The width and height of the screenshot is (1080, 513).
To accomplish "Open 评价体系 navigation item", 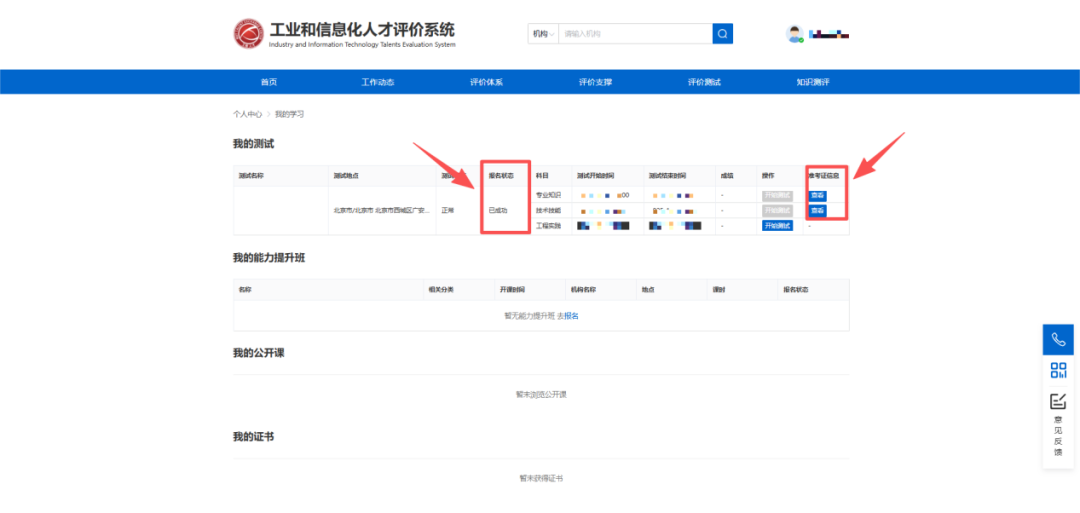I will pyautogui.click(x=486, y=82).
